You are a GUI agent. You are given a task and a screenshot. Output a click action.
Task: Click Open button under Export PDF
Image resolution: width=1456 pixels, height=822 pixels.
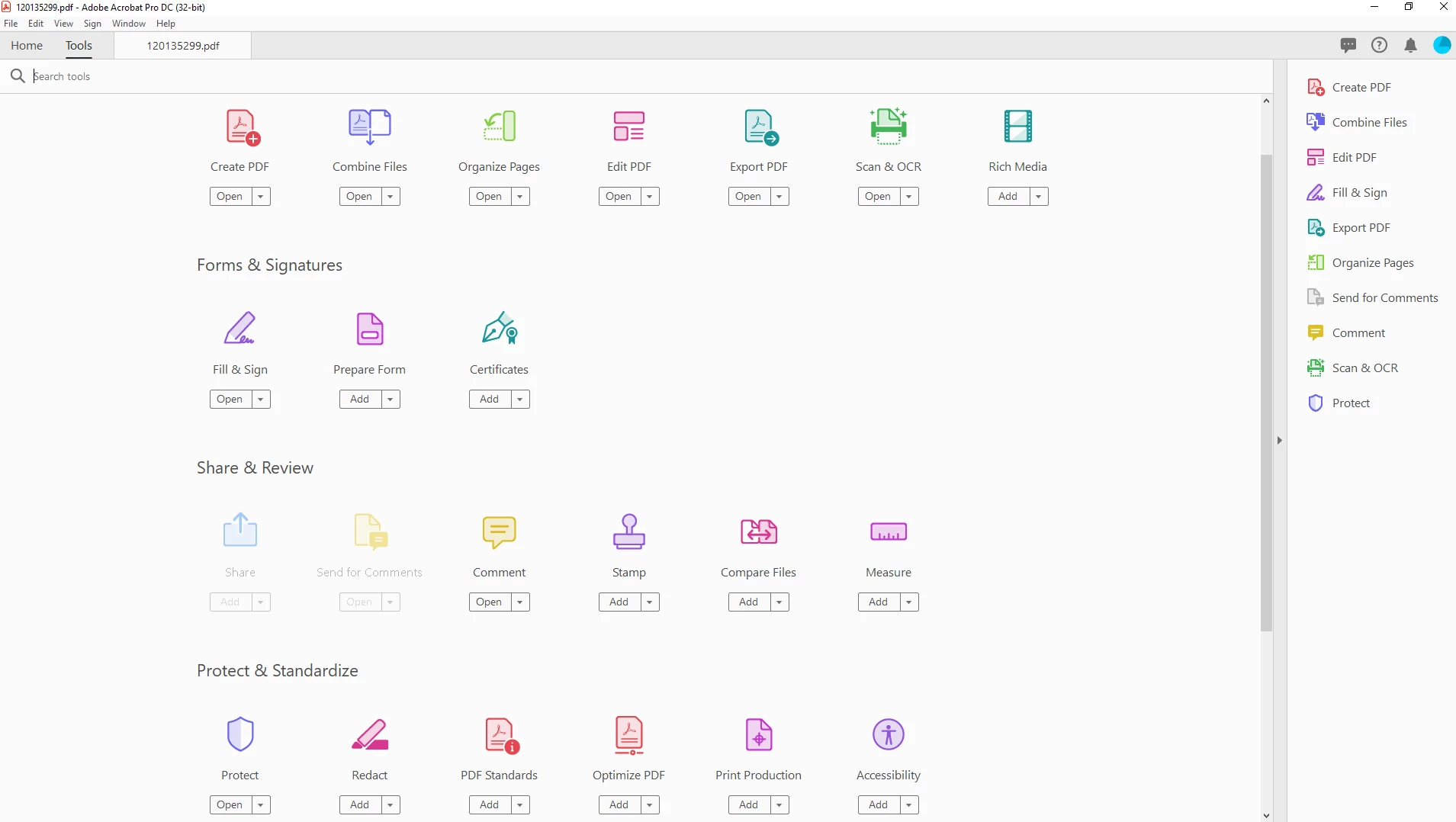[x=748, y=196]
